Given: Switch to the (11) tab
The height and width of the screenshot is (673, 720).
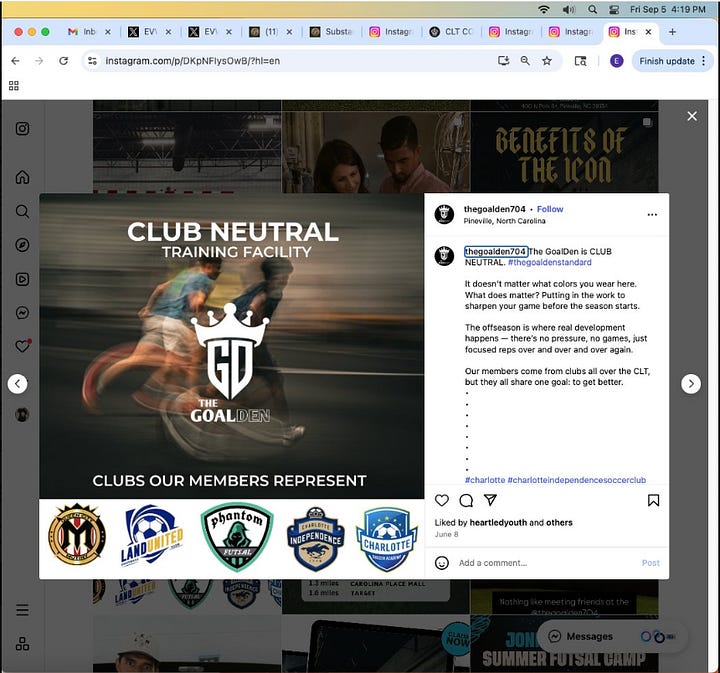Looking at the screenshot, I should coord(264,32).
